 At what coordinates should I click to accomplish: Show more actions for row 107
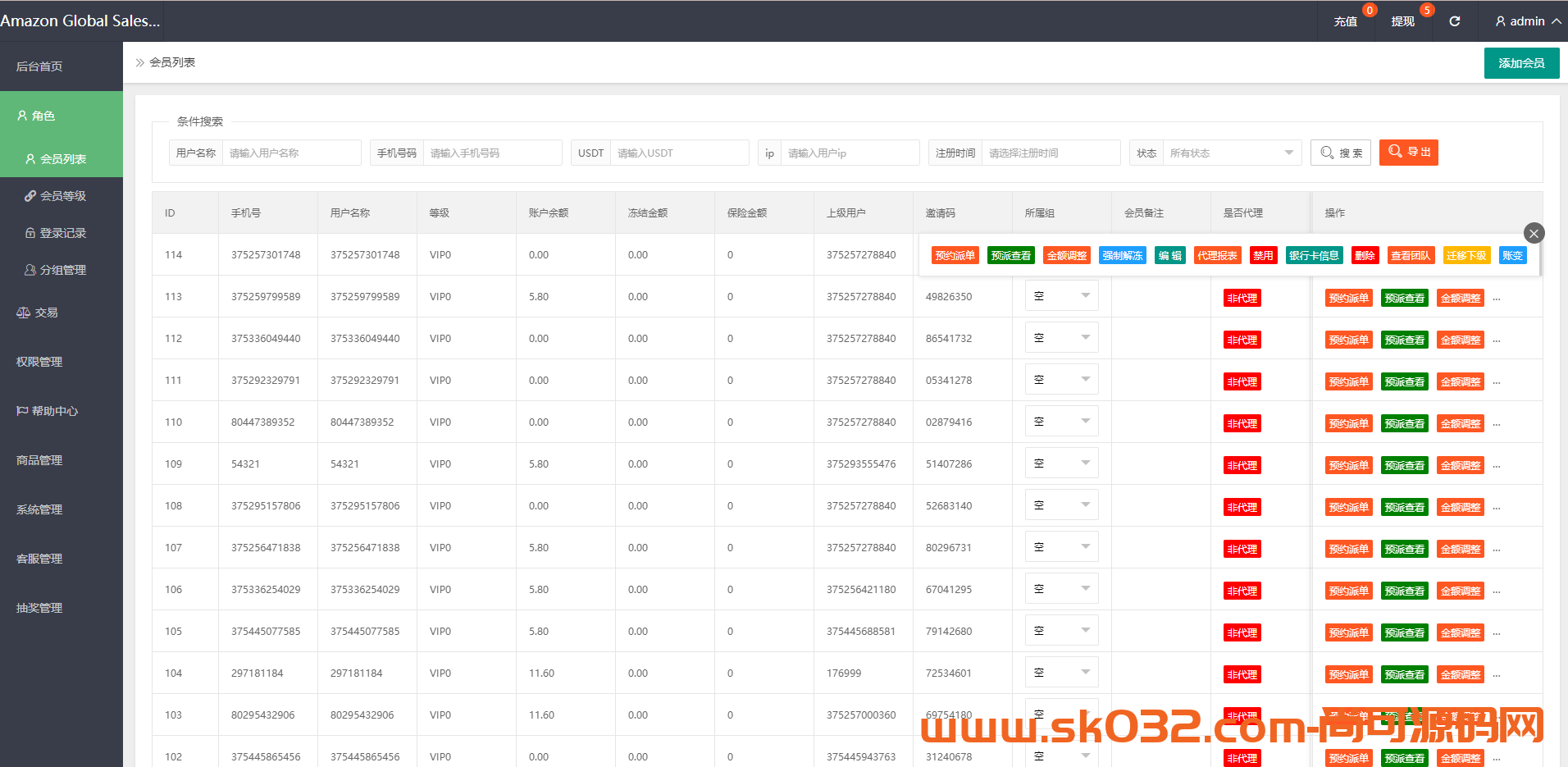[1497, 550]
